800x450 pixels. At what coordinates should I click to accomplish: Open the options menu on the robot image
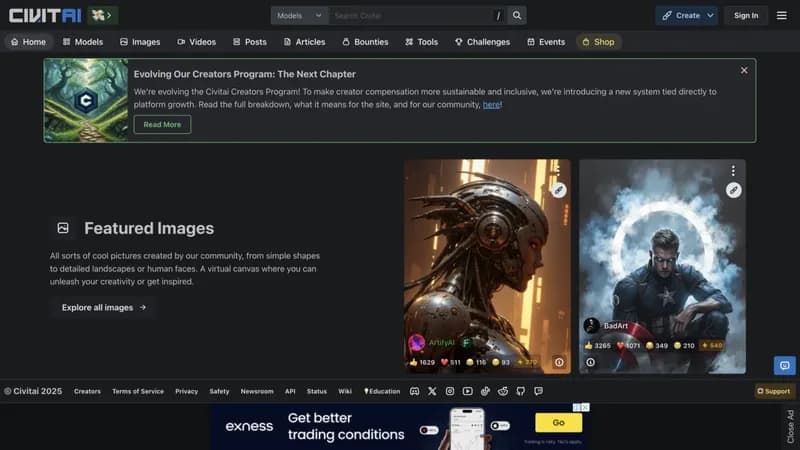pyautogui.click(x=558, y=170)
